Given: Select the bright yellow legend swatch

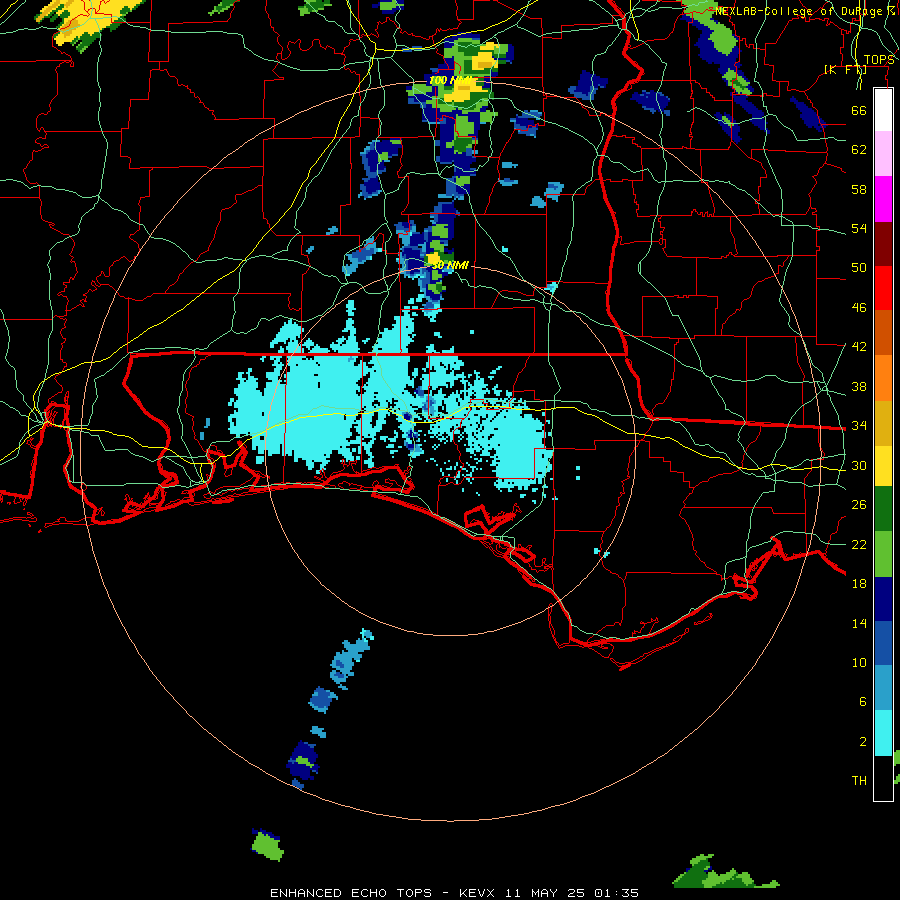Looking at the screenshot, I should [883, 465].
